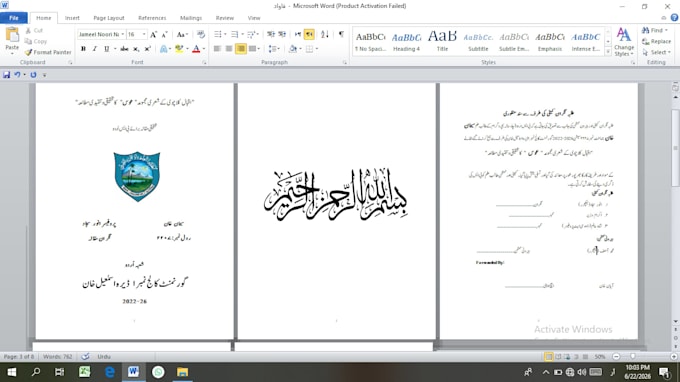Click the Undo arrow icon
The height and width of the screenshot is (382, 680).
point(17,75)
